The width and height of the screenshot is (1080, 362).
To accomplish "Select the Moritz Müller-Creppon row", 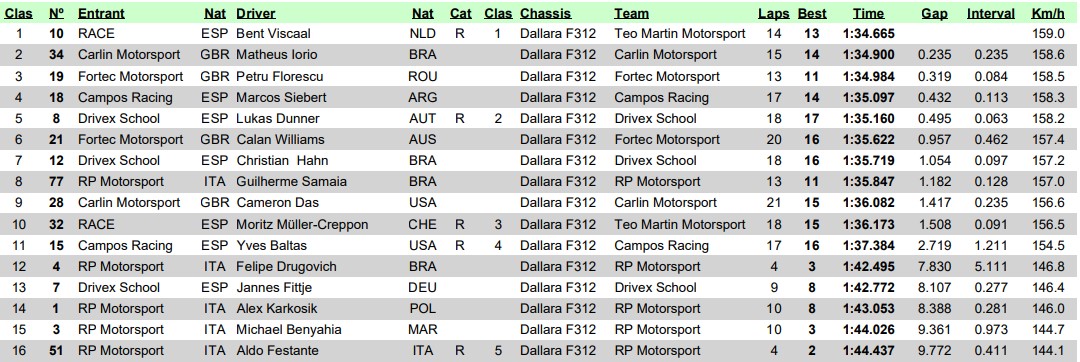I will click(x=540, y=224).
